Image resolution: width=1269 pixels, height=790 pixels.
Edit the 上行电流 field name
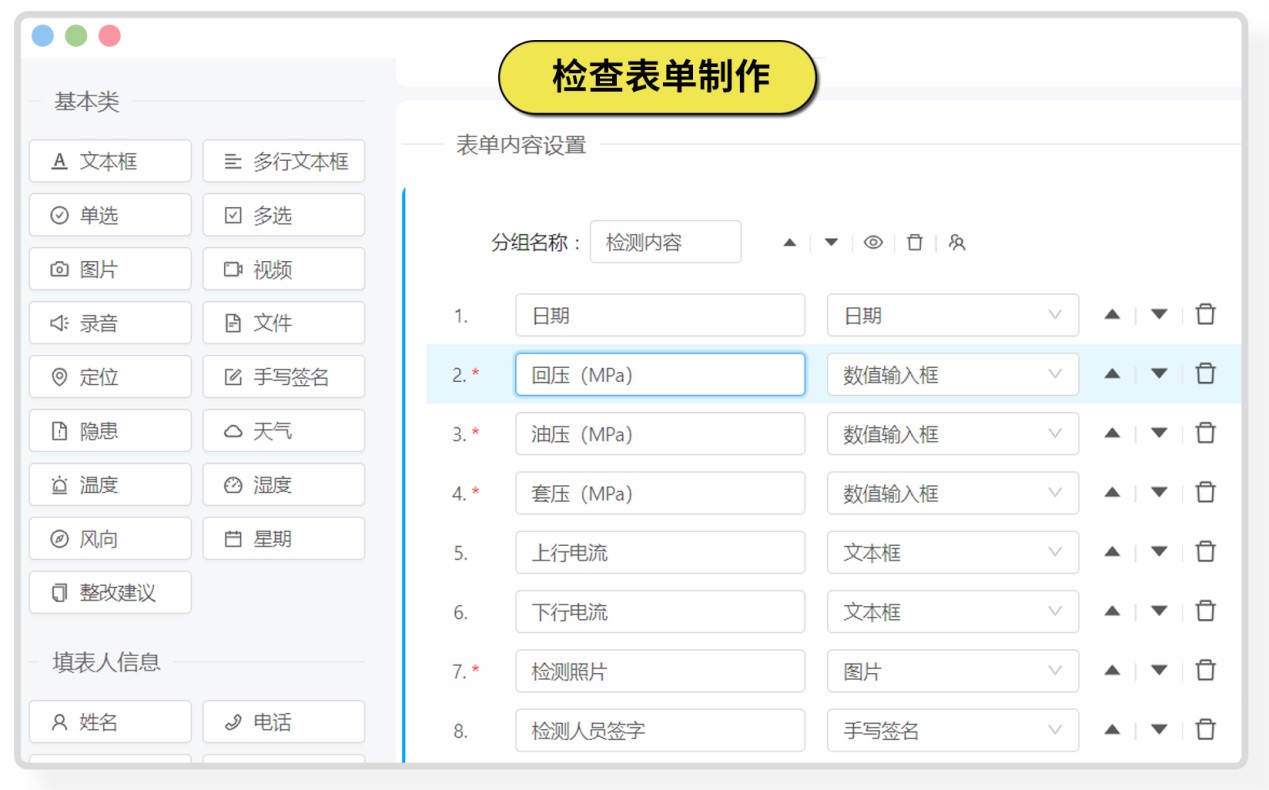click(x=660, y=552)
